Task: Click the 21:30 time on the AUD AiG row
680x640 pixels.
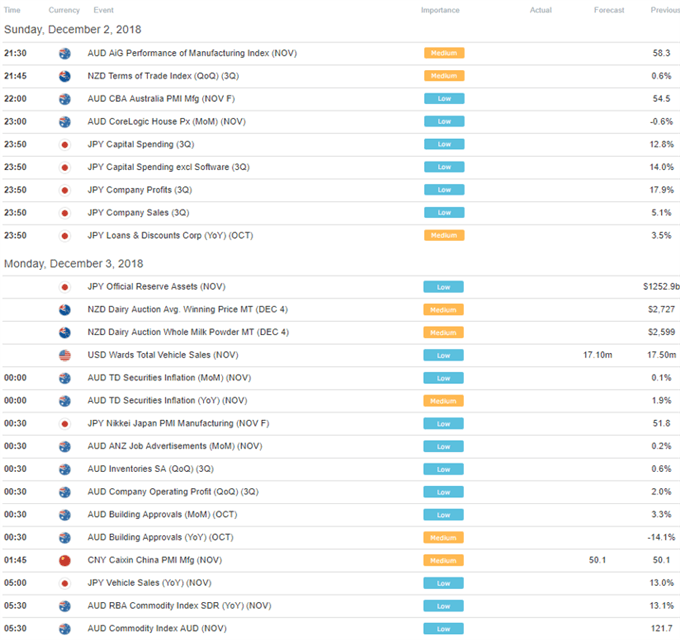Action: 15,53
